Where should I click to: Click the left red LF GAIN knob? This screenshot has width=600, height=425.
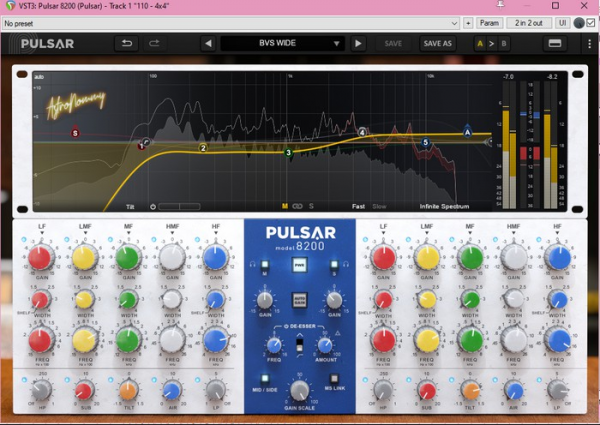40,258
